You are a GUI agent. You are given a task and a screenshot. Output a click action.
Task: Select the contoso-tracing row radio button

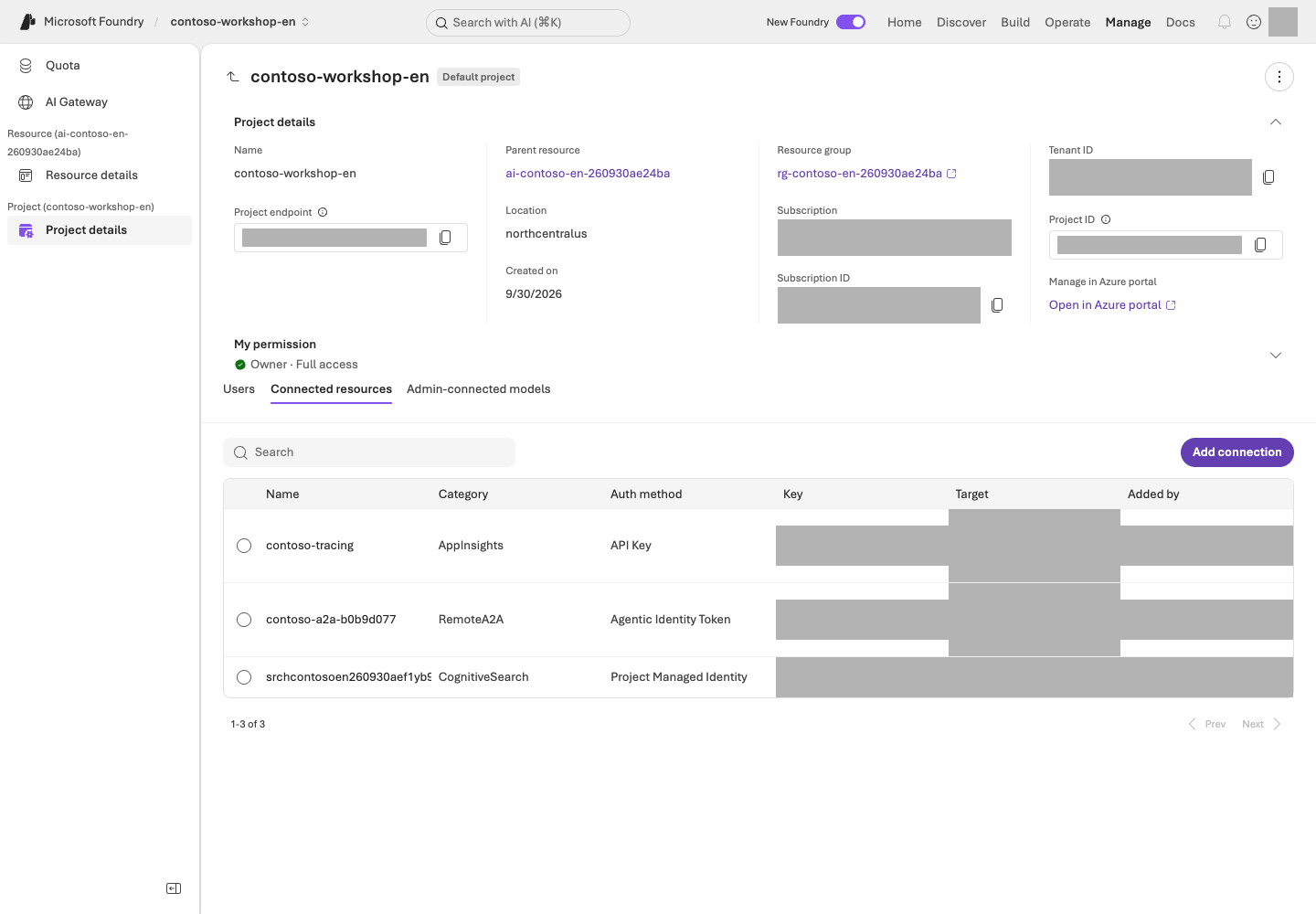pos(244,546)
